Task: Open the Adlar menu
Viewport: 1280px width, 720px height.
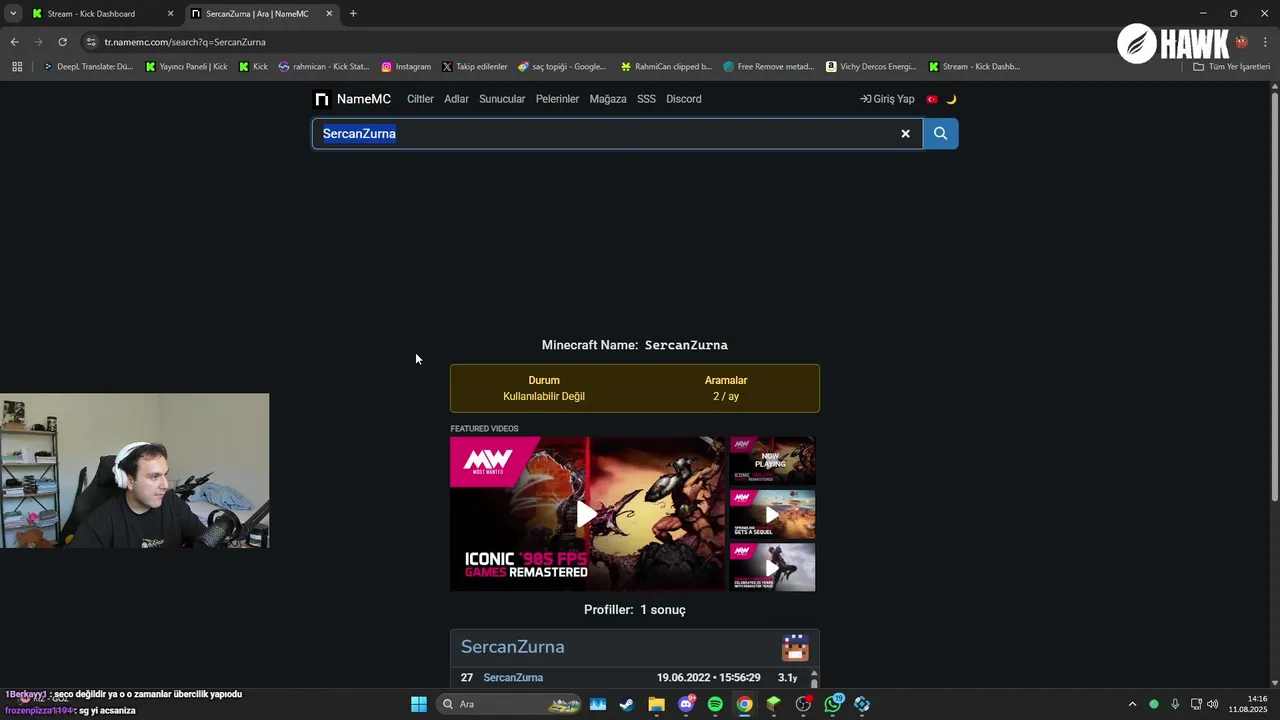Action: coord(456,99)
